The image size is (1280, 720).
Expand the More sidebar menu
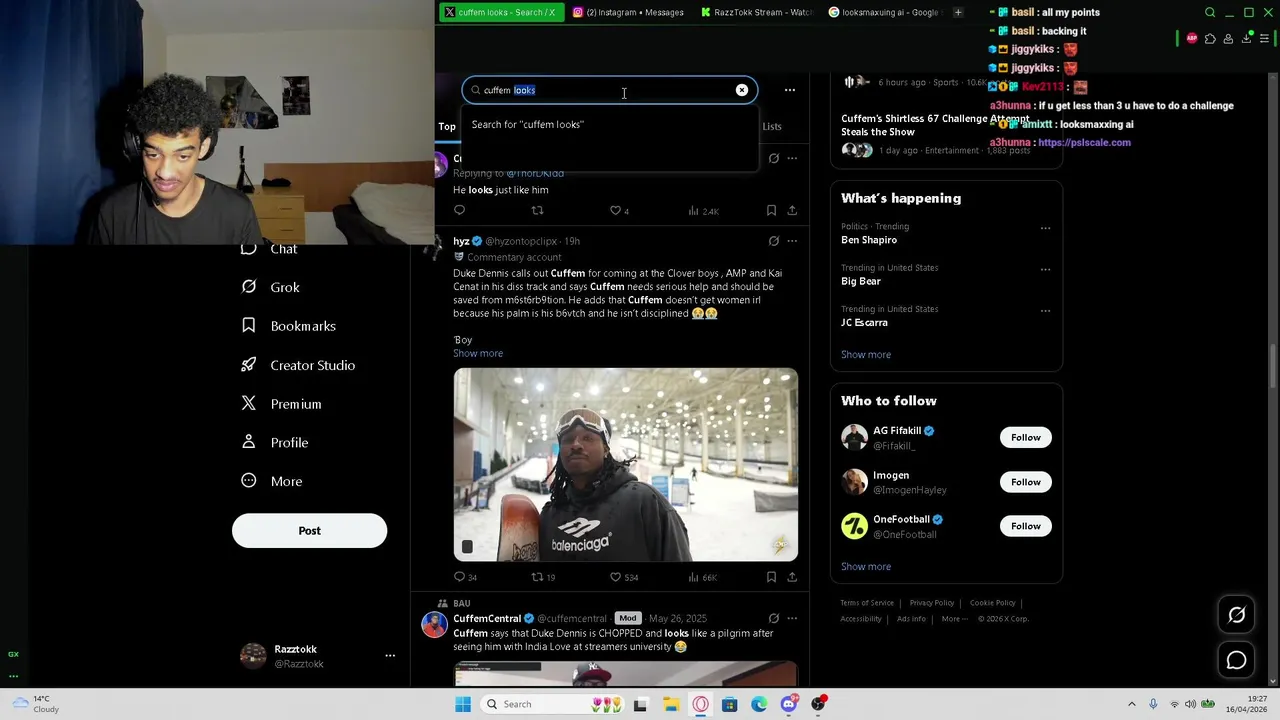pos(271,481)
